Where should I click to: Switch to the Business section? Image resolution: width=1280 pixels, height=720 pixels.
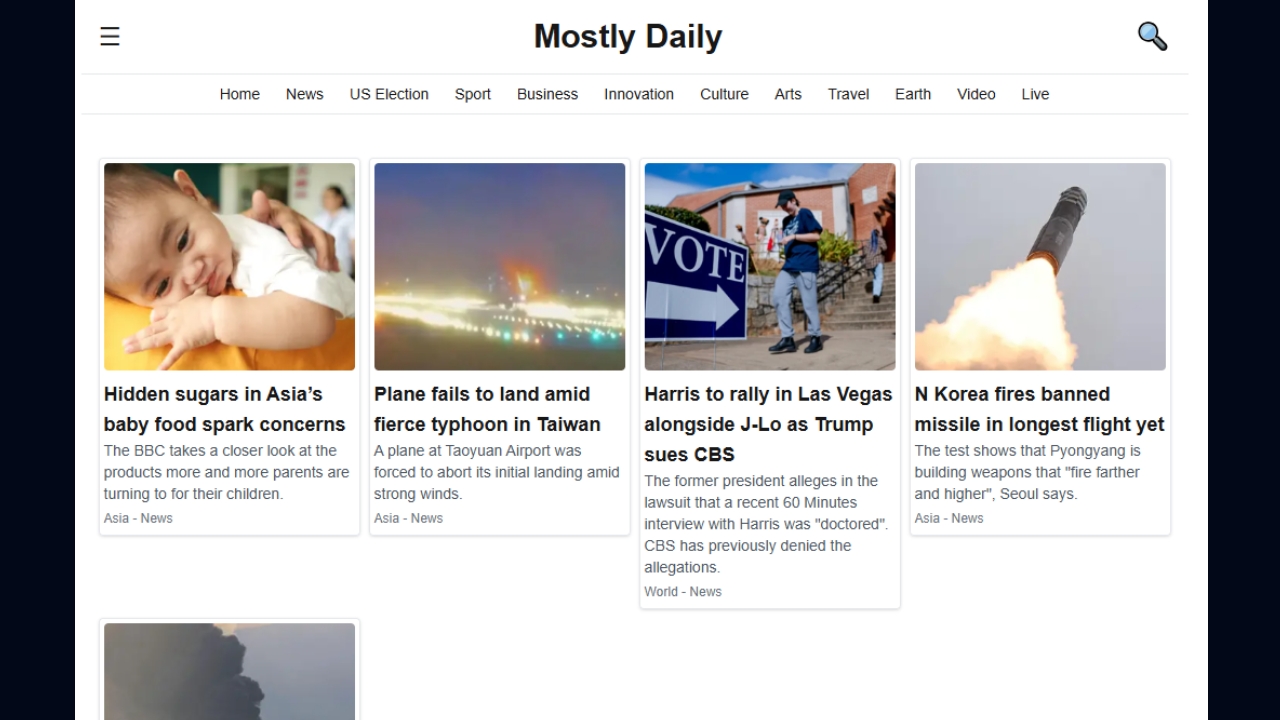[x=547, y=94]
